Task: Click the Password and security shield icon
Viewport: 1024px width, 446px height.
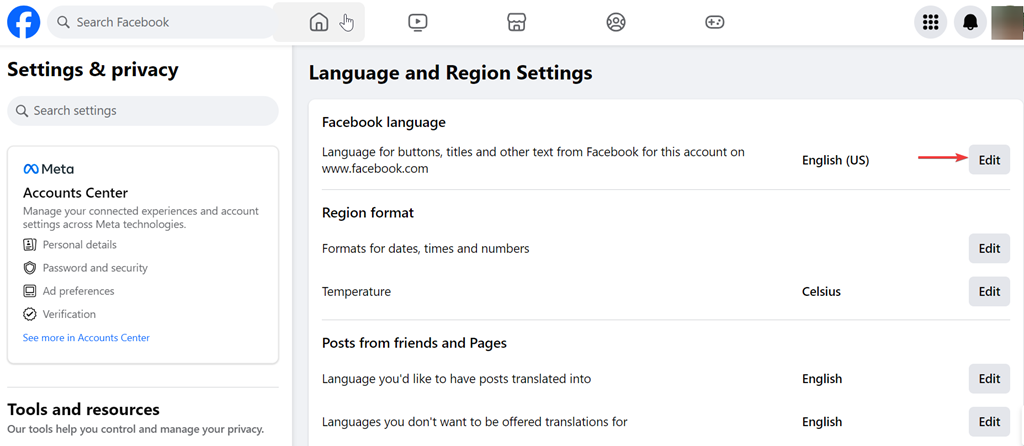Action: click(29, 268)
